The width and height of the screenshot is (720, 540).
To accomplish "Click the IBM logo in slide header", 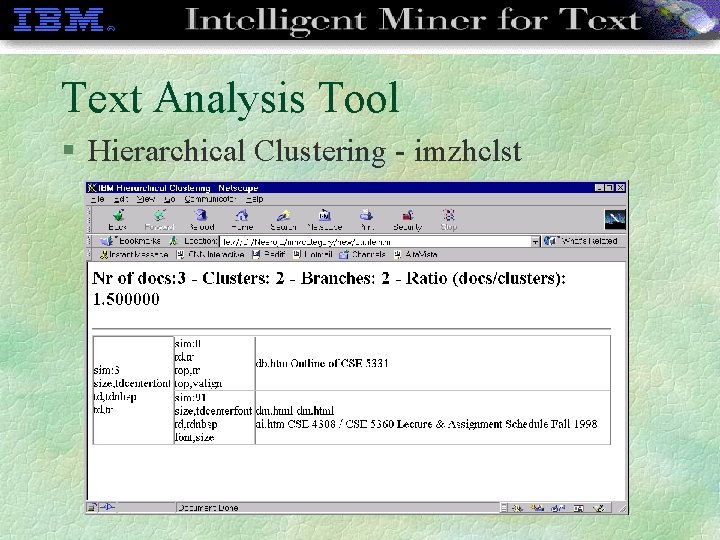I will pyautogui.click(x=64, y=20).
